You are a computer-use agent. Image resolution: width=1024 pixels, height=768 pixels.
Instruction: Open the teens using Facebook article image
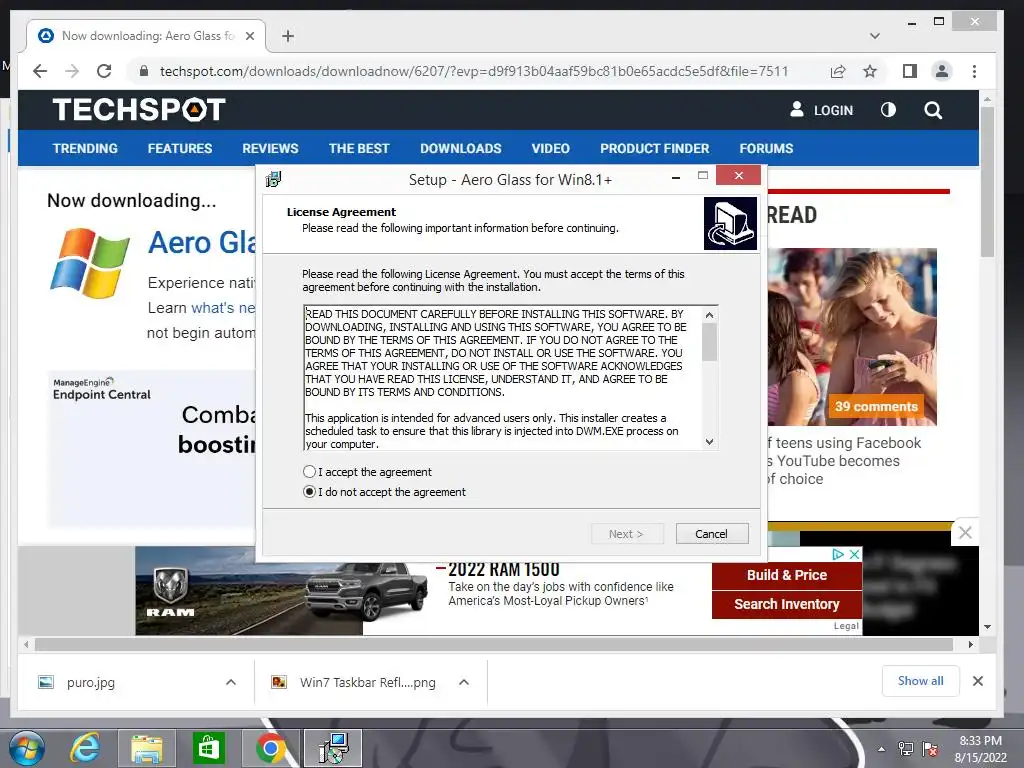pos(852,336)
